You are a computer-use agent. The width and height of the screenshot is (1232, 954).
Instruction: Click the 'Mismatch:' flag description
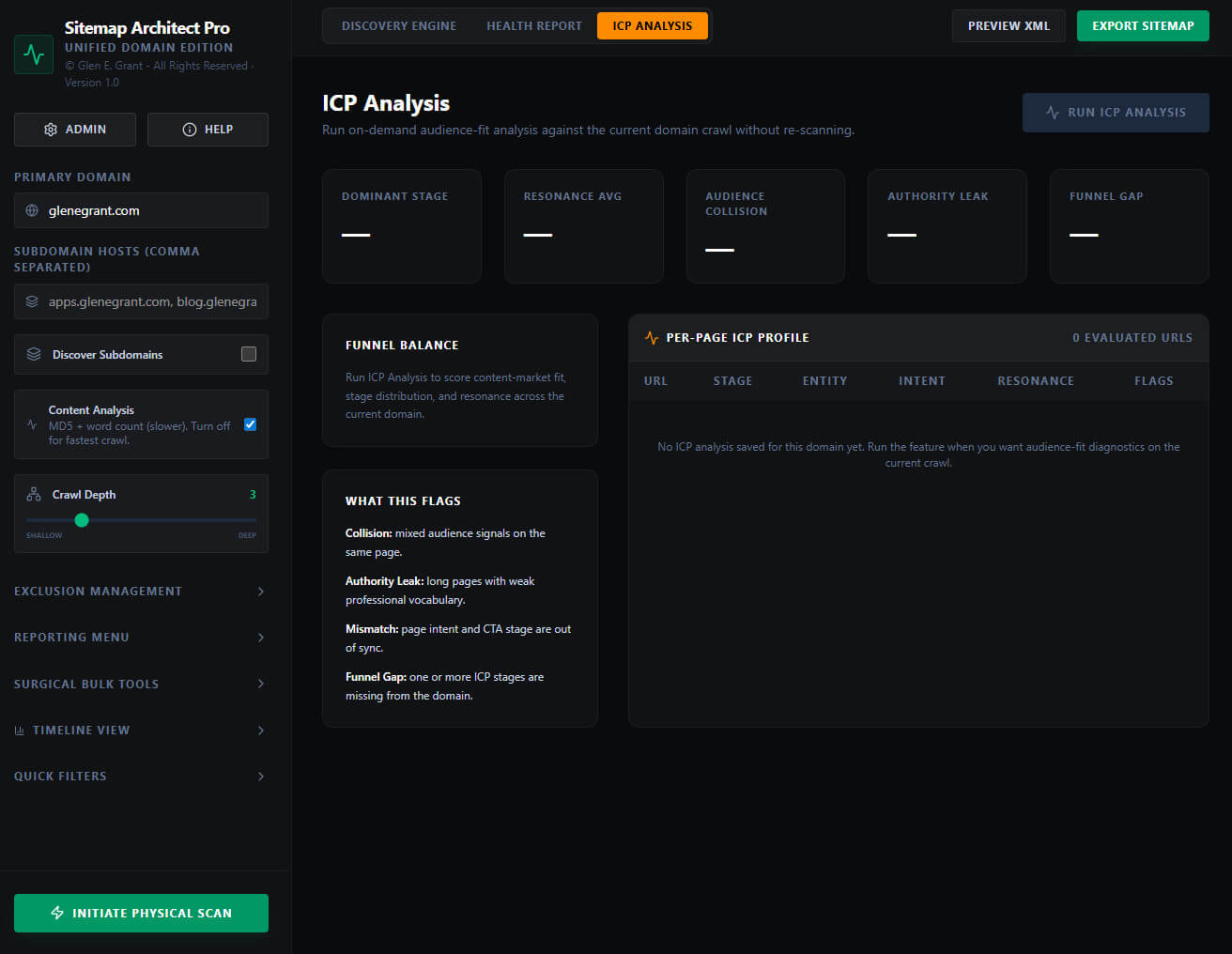point(458,639)
